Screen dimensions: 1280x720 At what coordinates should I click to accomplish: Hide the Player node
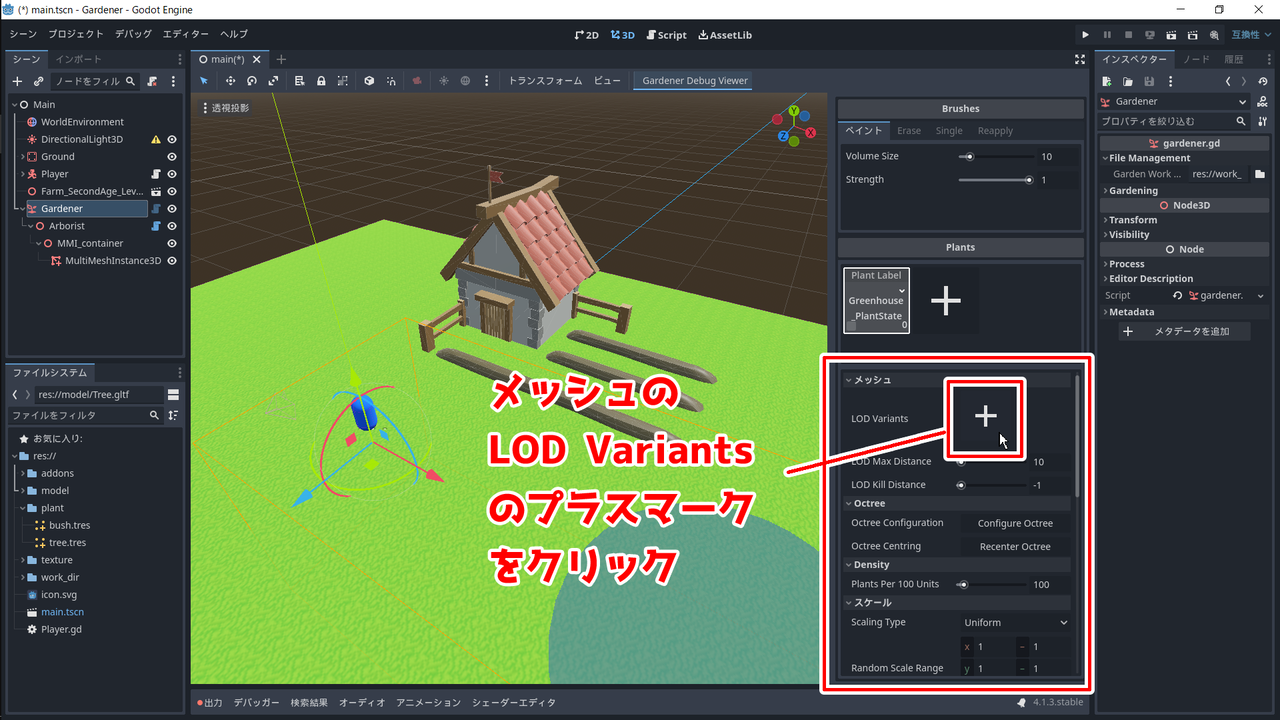pos(172,174)
